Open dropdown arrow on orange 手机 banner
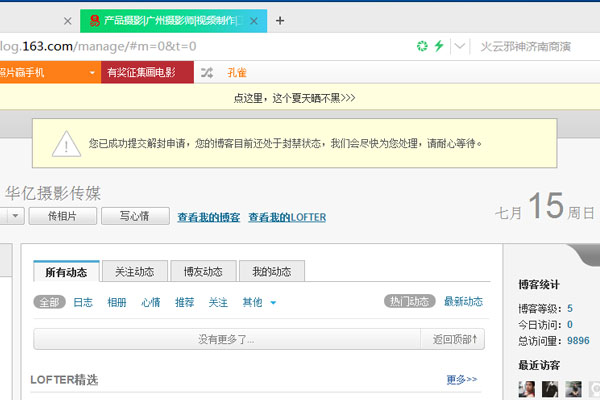Viewport: 600px width, 400px height. [92, 72]
